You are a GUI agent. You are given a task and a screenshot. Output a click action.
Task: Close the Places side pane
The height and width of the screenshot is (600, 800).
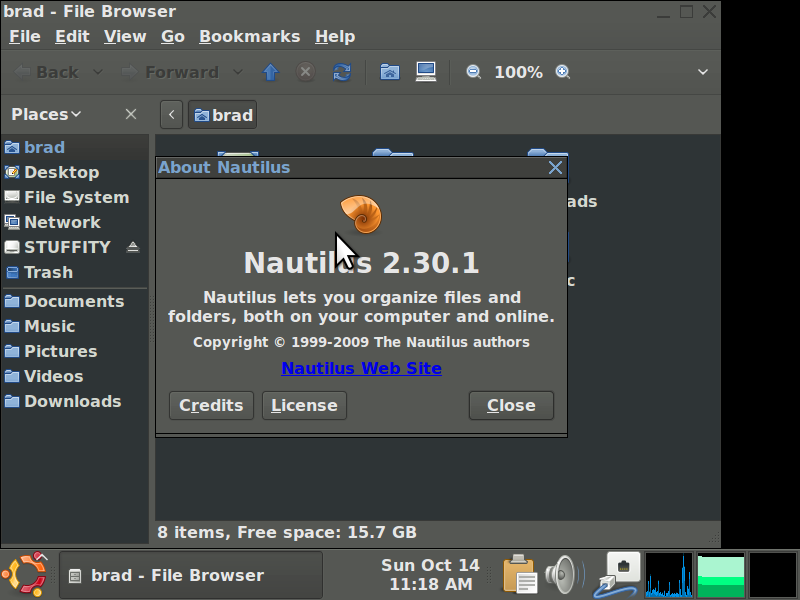131,114
